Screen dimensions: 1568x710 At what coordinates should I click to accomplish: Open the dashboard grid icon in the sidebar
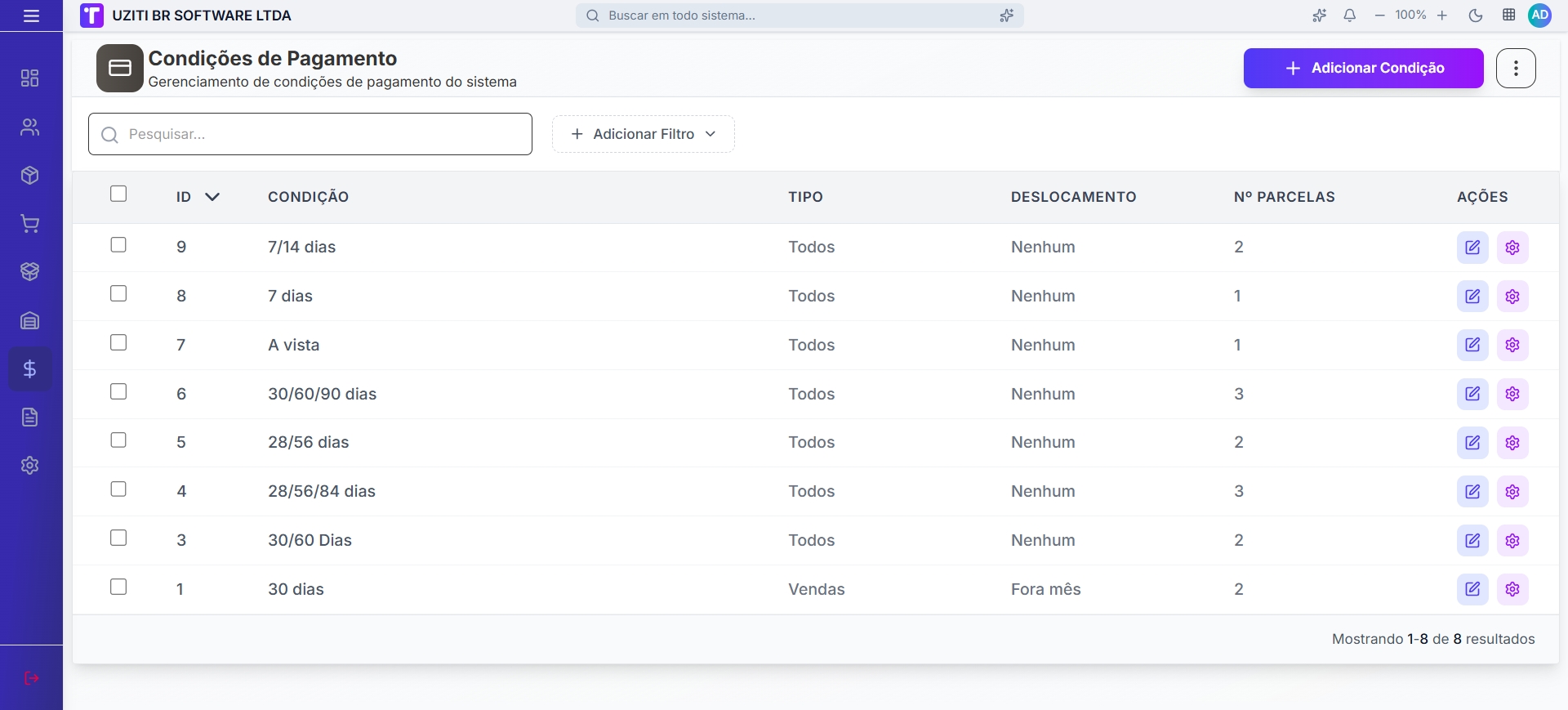30,78
